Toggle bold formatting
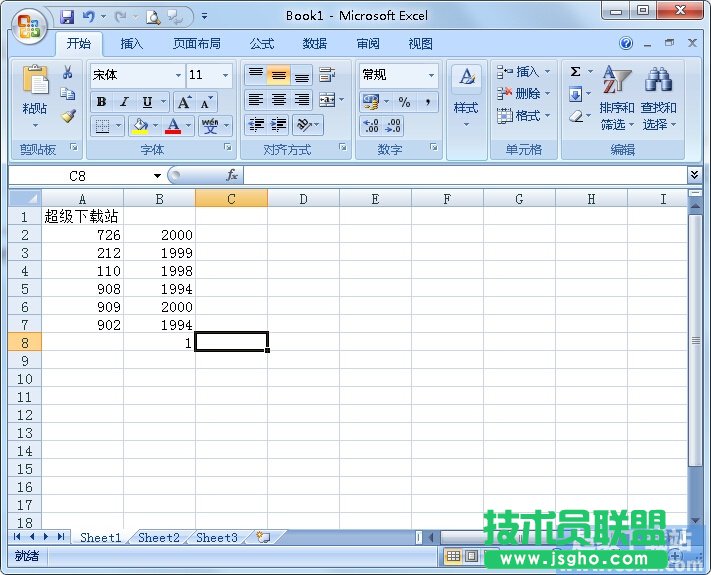 (x=101, y=102)
